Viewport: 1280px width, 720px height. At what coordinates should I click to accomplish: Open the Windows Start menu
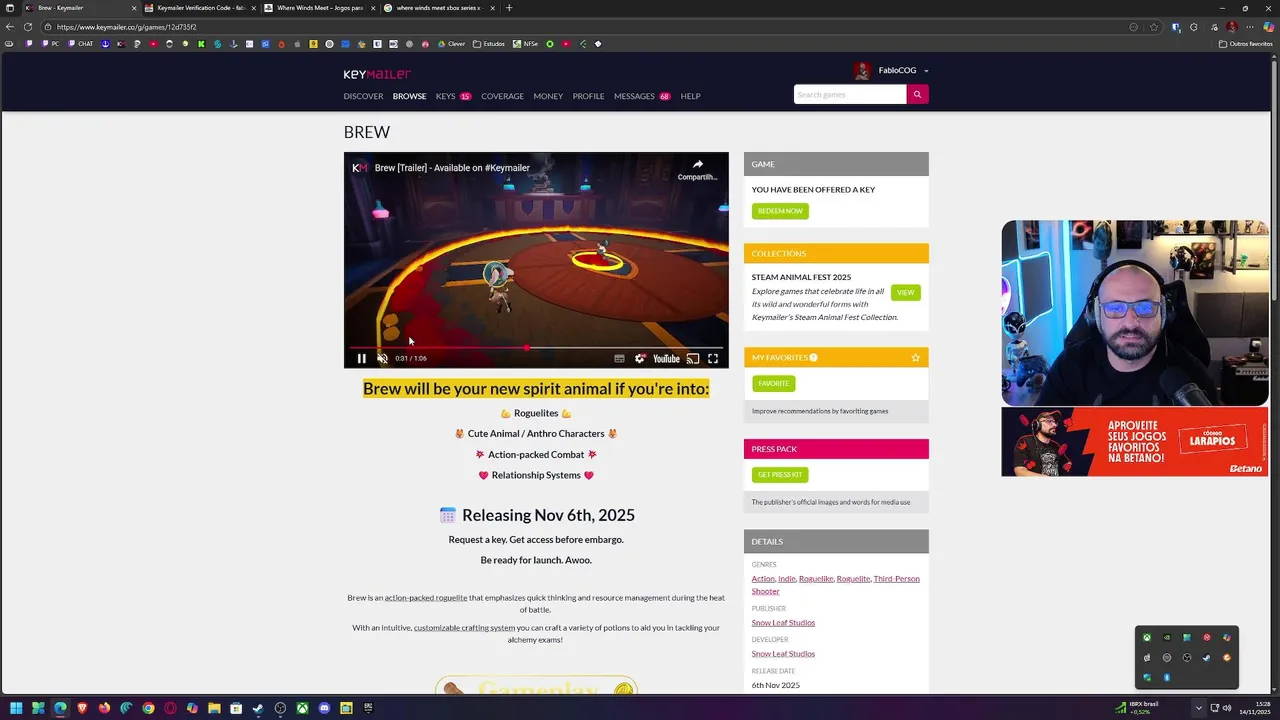click(x=16, y=708)
